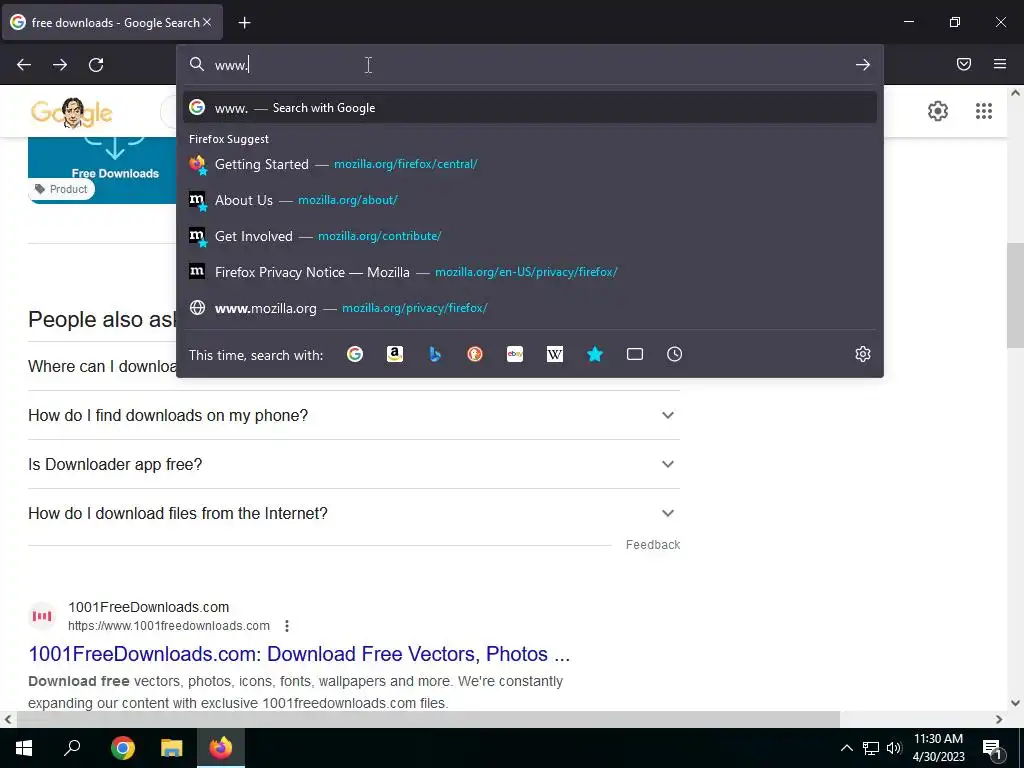Show hidden system tray icons
This screenshot has height=768, width=1024.
846,748
